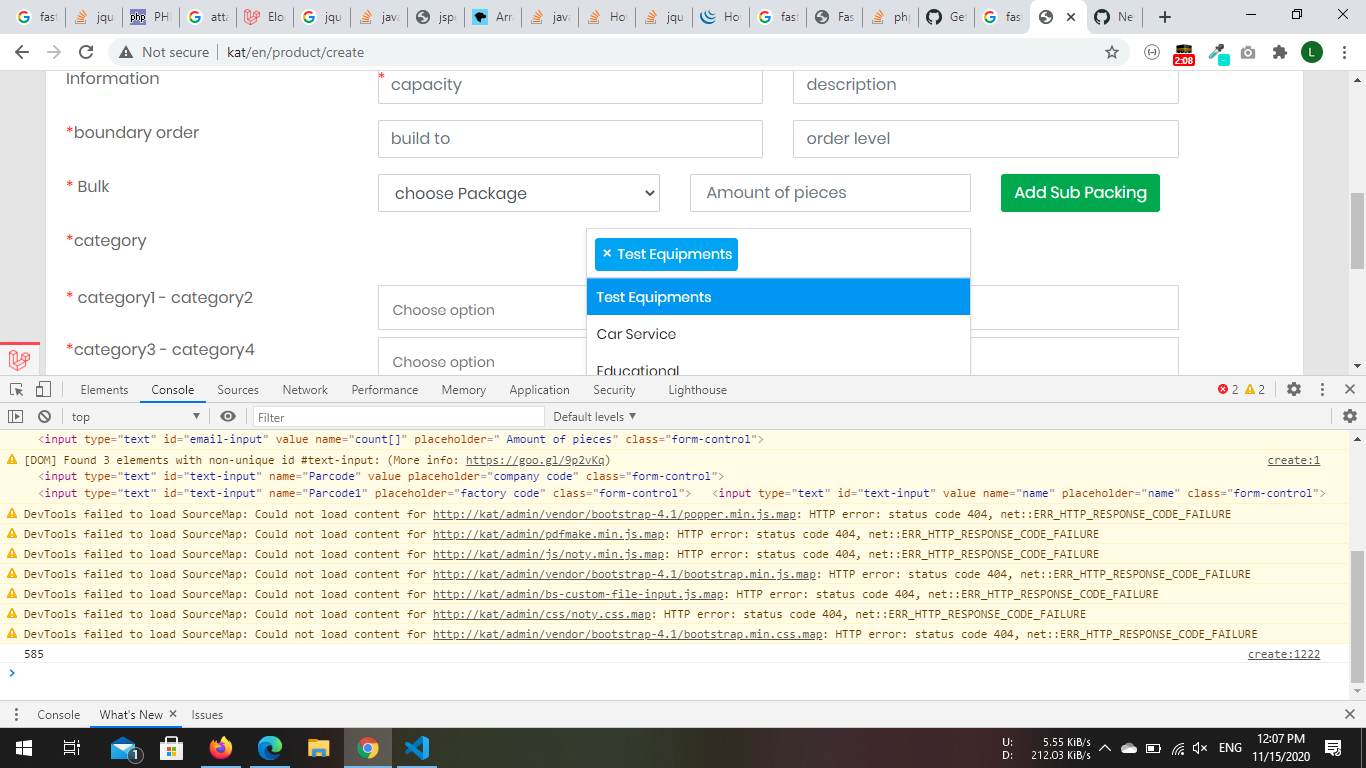Image resolution: width=1366 pixels, height=768 pixels.
Task: Click the description input field
Action: [986, 85]
